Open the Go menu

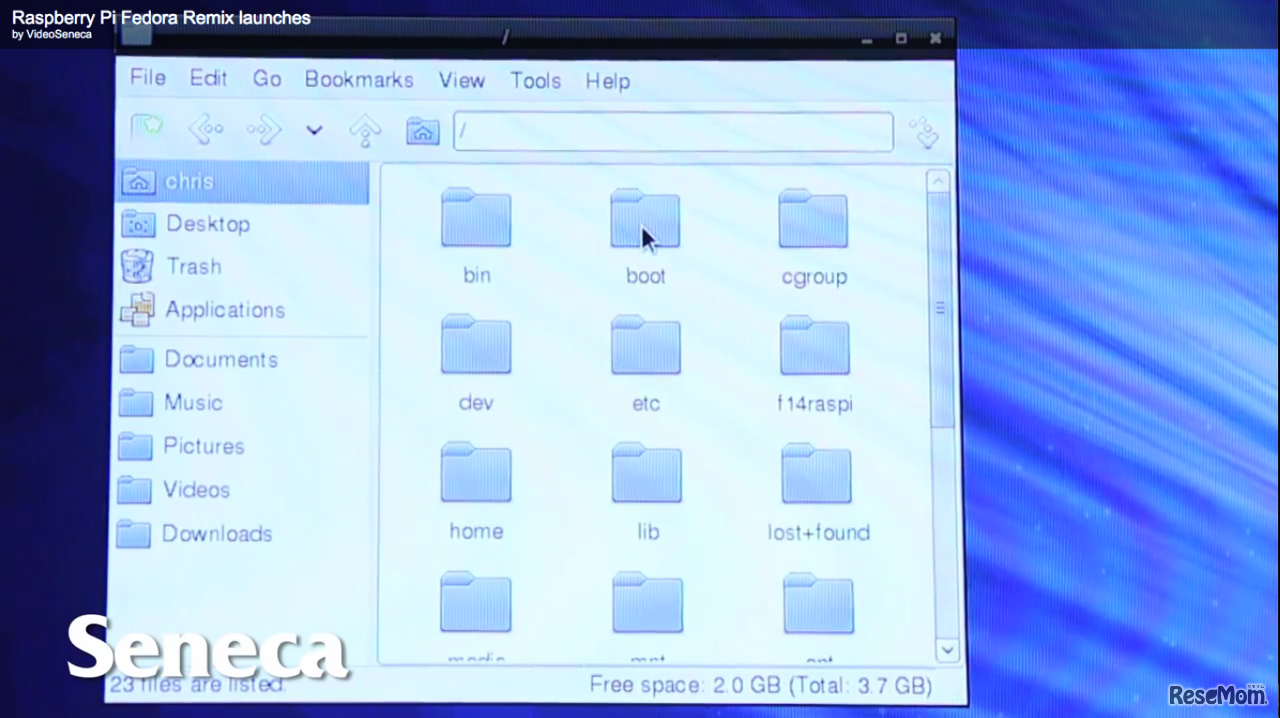pyautogui.click(x=267, y=79)
